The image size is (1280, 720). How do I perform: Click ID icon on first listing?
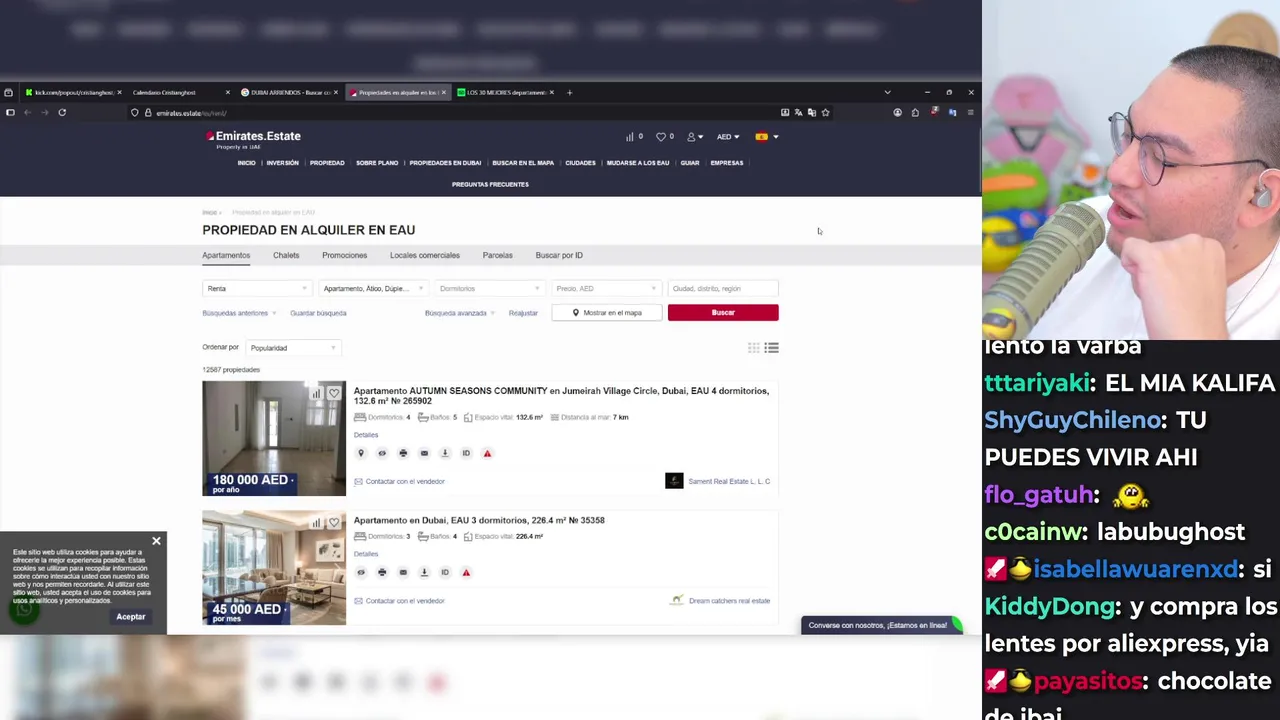pyautogui.click(x=466, y=453)
